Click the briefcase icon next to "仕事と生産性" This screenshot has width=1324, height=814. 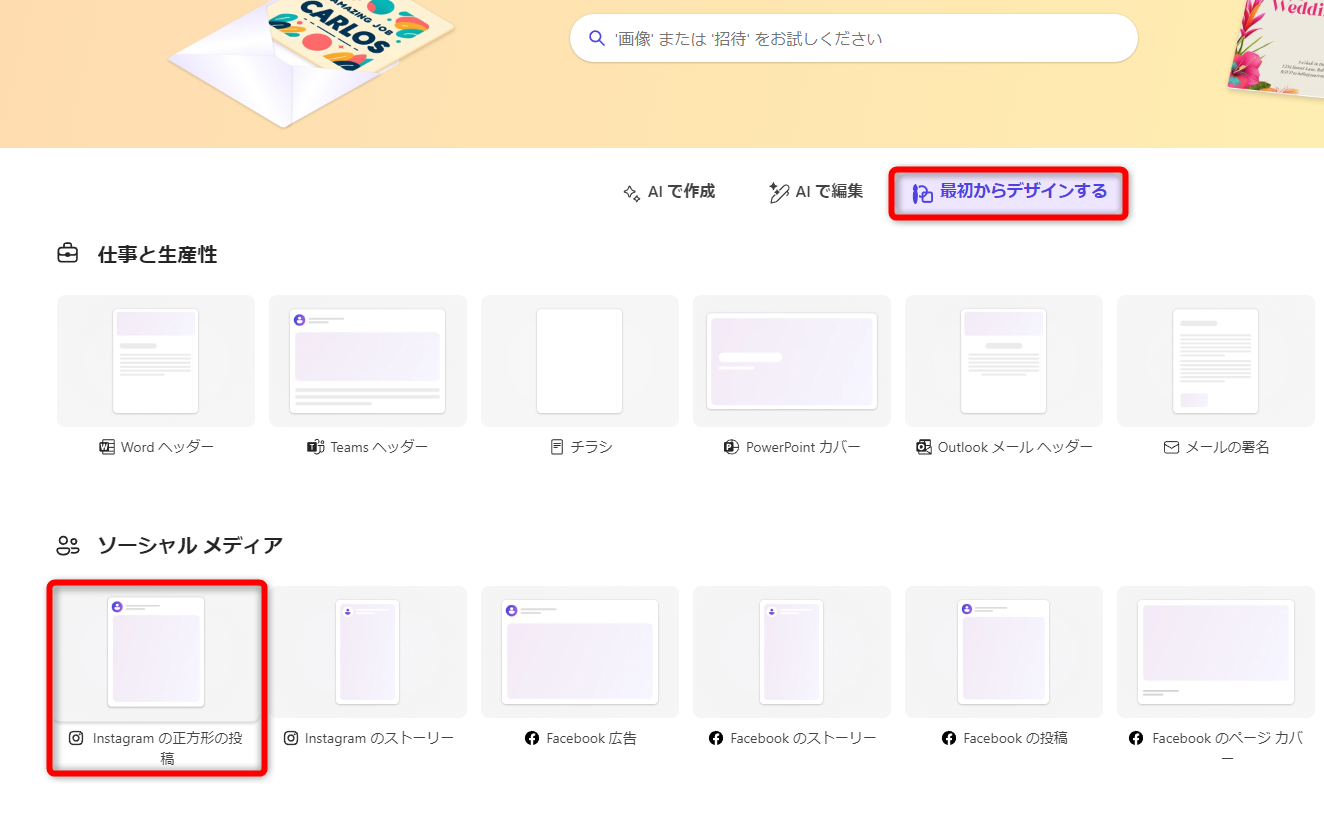click(67, 254)
